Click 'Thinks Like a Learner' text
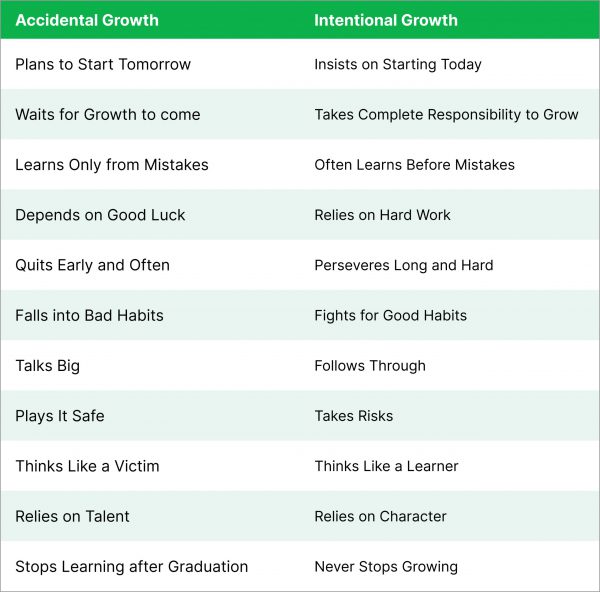 [386, 466]
